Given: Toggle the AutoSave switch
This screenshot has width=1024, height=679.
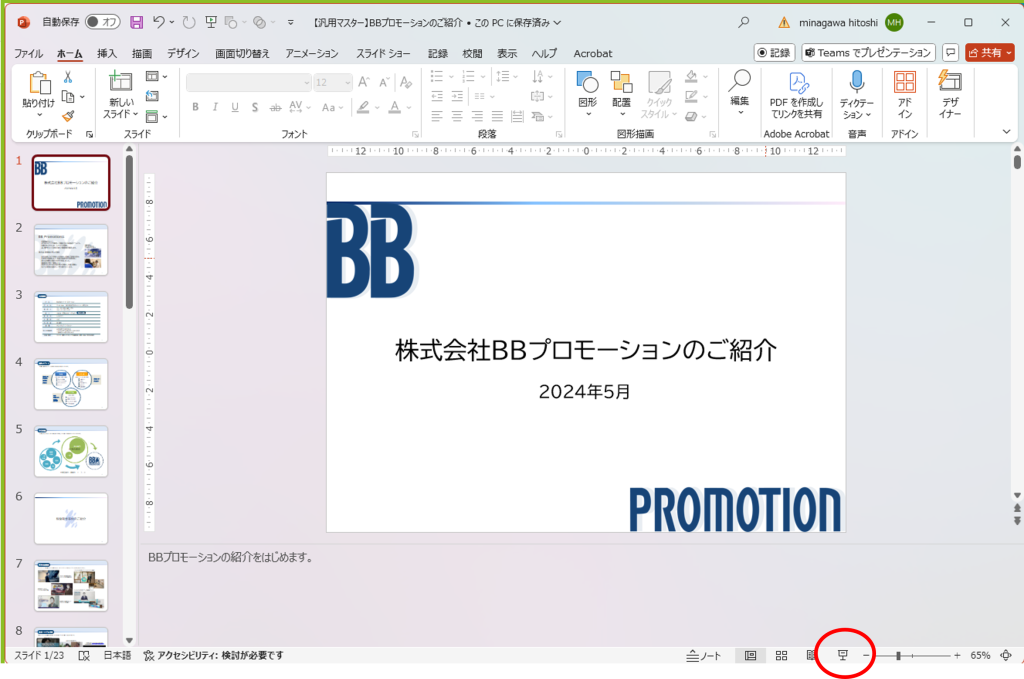Looking at the screenshot, I should (102, 22).
